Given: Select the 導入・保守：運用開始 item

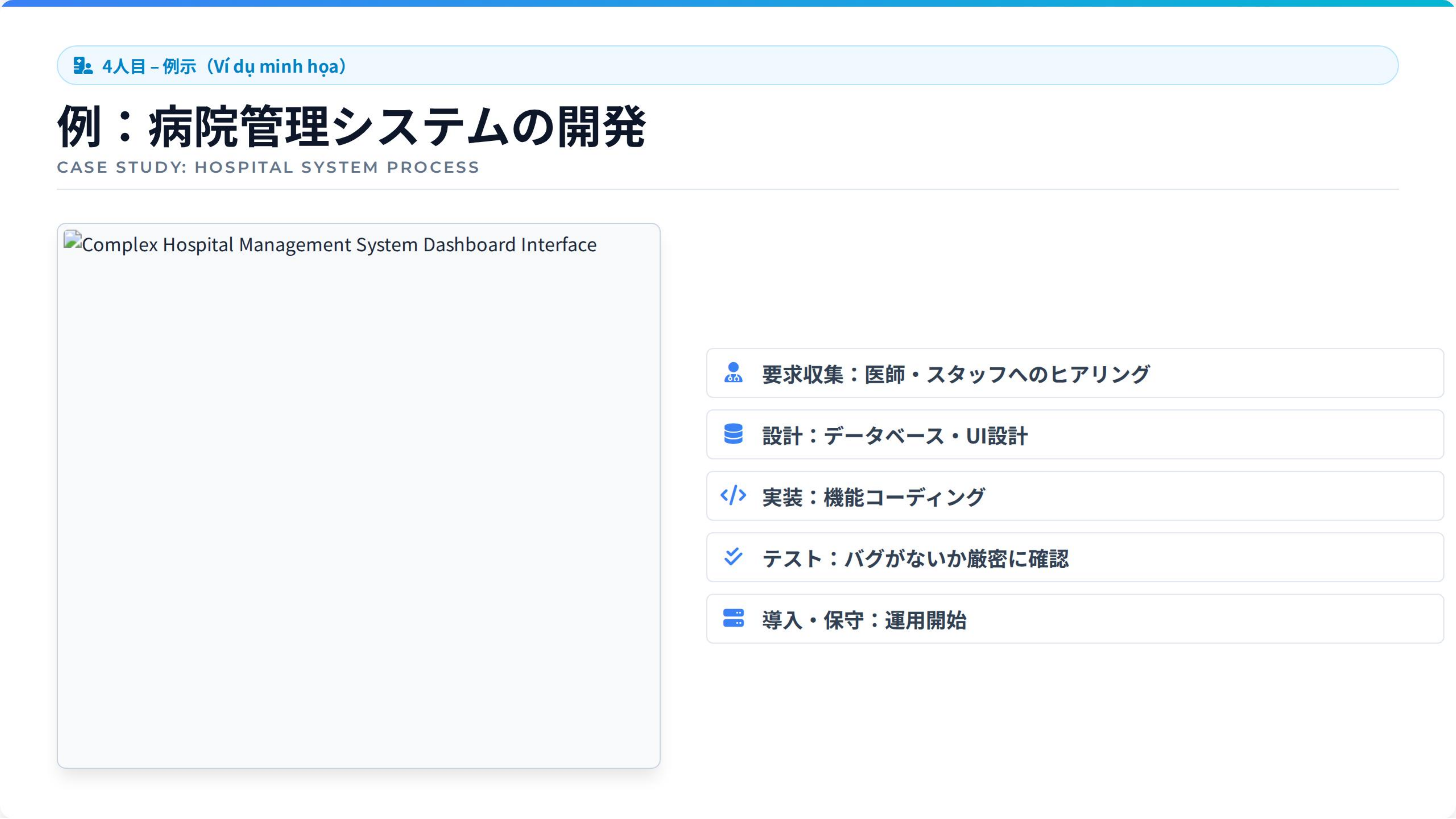Looking at the screenshot, I should pyautogui.click(x=864, y=620).
